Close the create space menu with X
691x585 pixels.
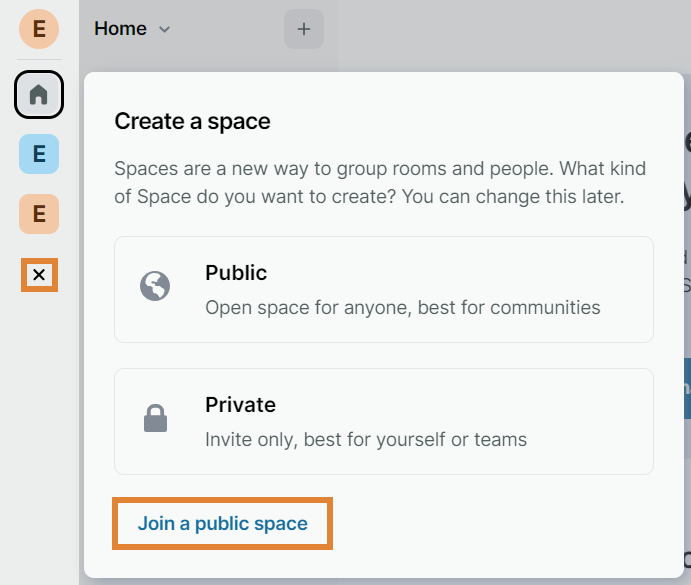click(x=39, y=275)
